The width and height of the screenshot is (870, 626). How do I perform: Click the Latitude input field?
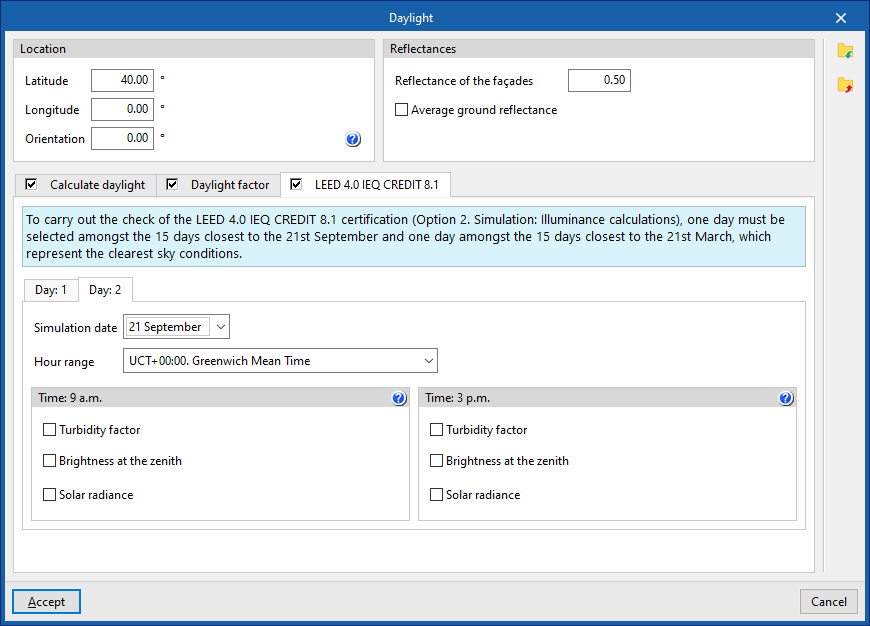(x=122, y=80)
